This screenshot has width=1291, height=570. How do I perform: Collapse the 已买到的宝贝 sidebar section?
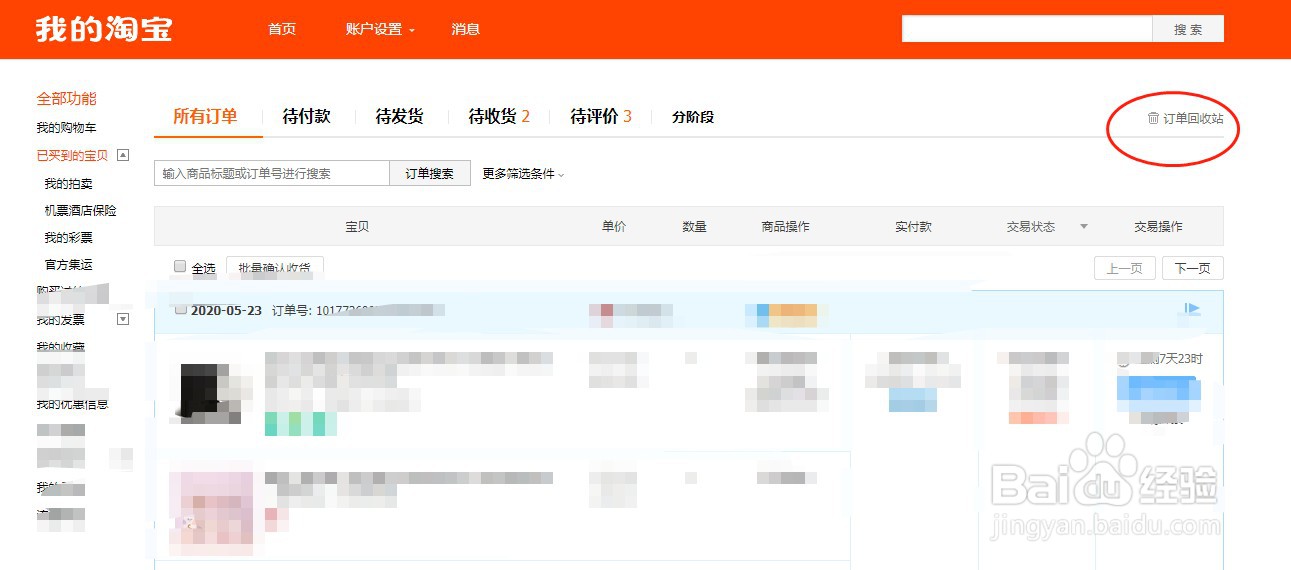click(x=123, y=154)
